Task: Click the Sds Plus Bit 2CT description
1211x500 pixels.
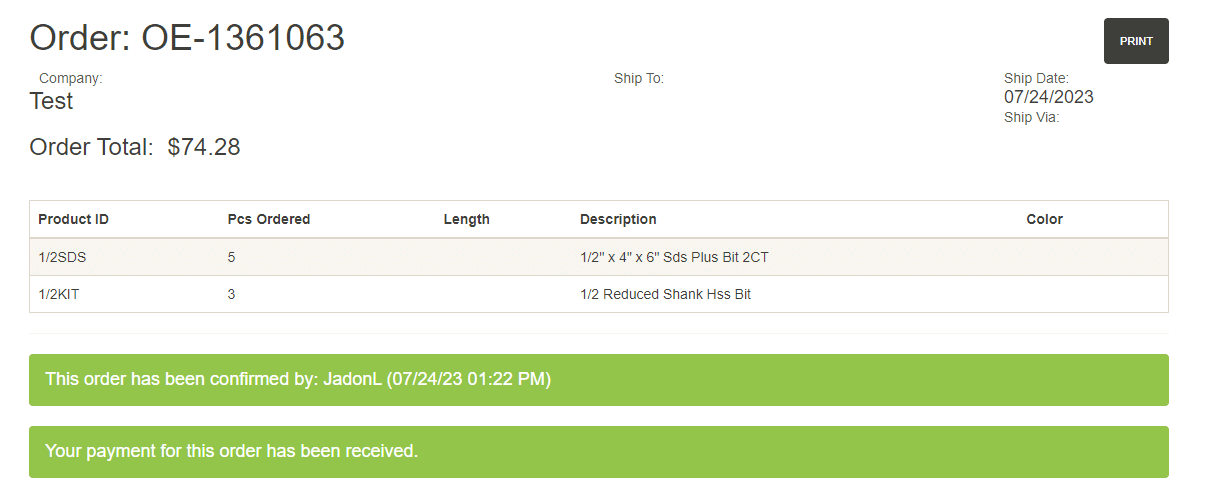Action: (x=674, y=257)
